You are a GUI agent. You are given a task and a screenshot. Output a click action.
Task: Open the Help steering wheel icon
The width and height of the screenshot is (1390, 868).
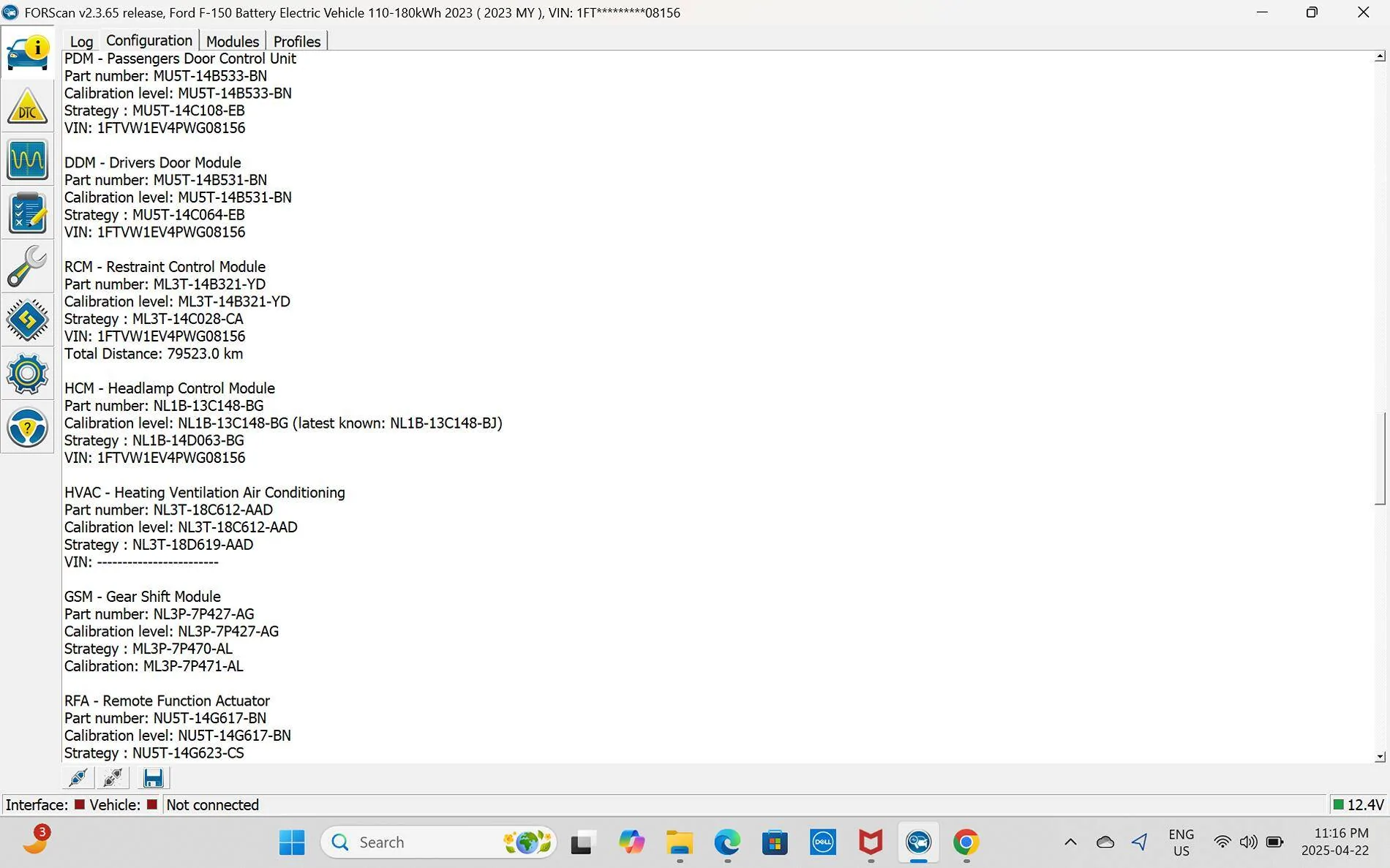[28, 427]
